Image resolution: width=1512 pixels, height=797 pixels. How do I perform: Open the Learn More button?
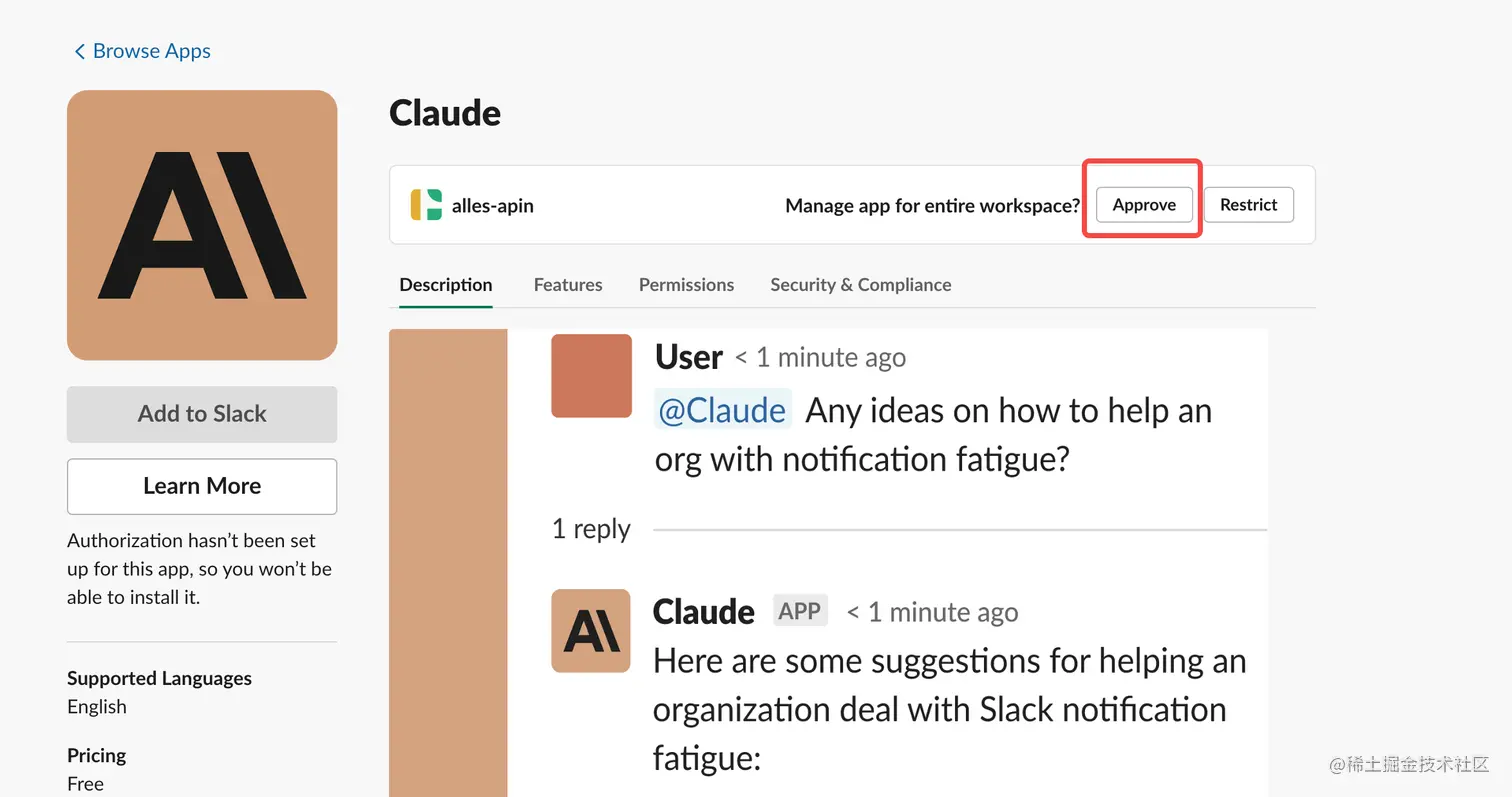coord(202,486)
